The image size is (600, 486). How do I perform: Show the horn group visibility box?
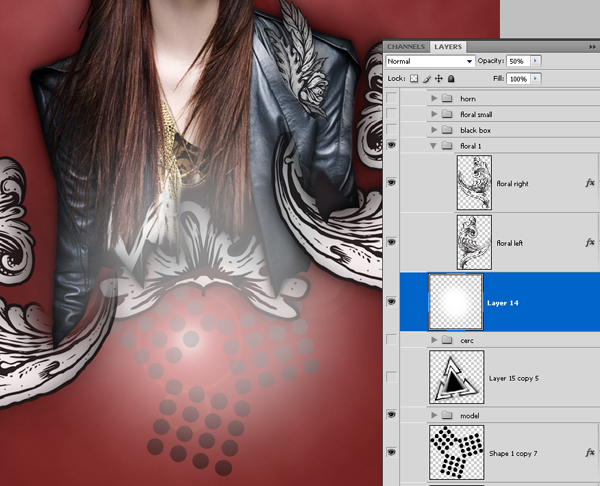click(x=391, y=98)
